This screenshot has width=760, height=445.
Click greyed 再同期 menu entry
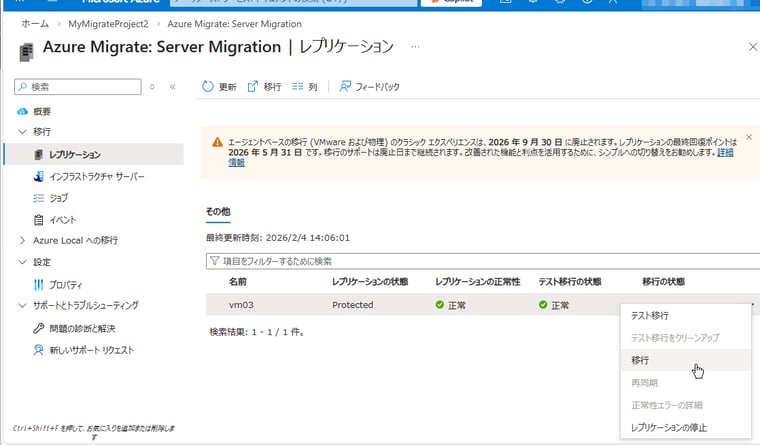pos(685,383)
